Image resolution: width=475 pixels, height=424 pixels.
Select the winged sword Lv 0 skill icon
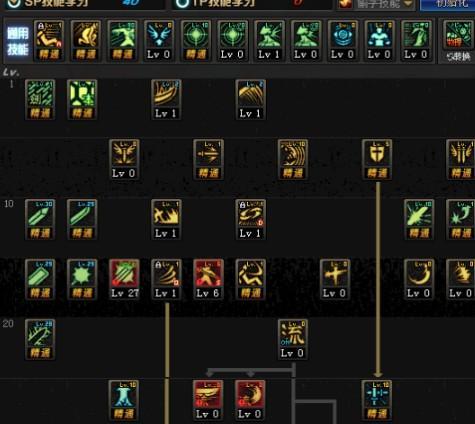124,159
